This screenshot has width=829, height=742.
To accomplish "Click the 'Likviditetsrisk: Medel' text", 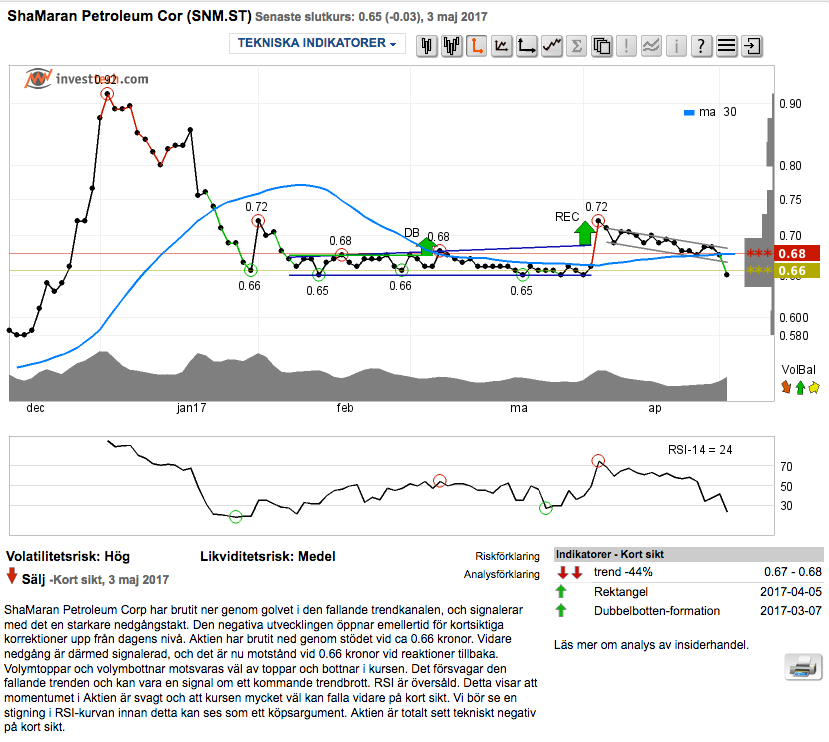I will point(268,556).
